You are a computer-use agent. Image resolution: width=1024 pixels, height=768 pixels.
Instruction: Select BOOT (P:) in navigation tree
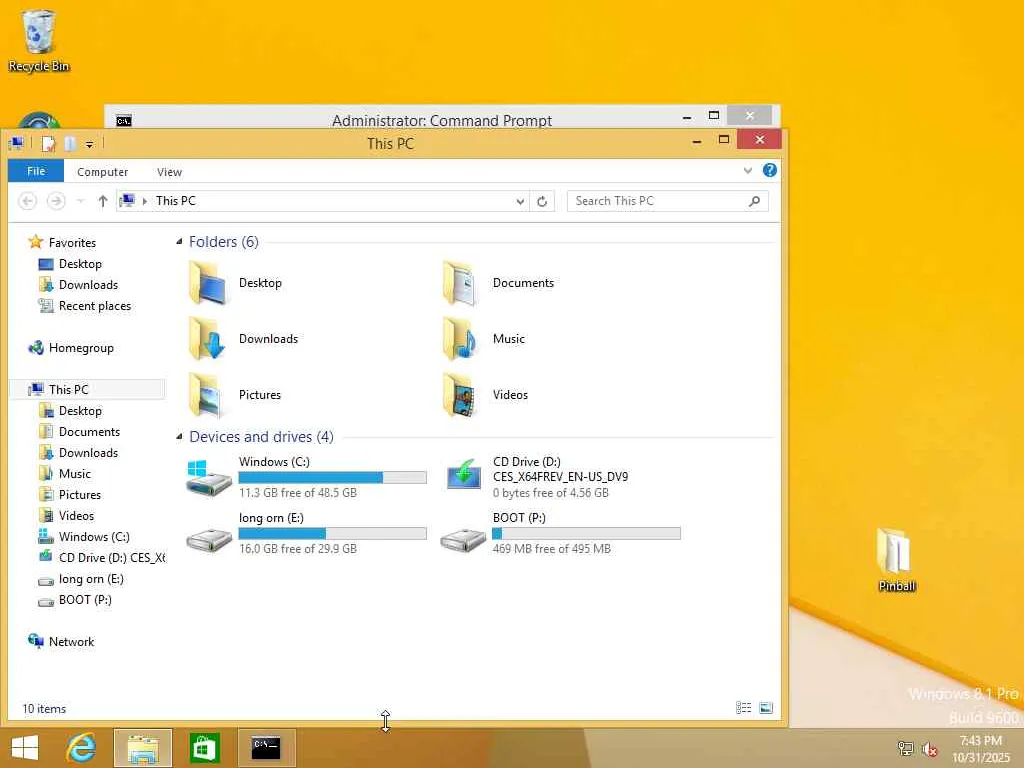[x=85, y=600]
